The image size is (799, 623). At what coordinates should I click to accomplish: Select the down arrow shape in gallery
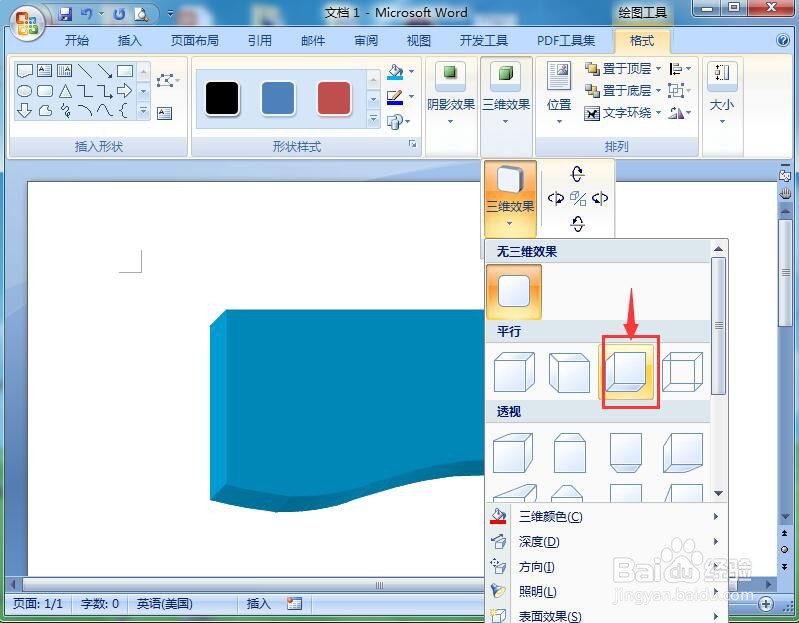[x=24, y=110]
